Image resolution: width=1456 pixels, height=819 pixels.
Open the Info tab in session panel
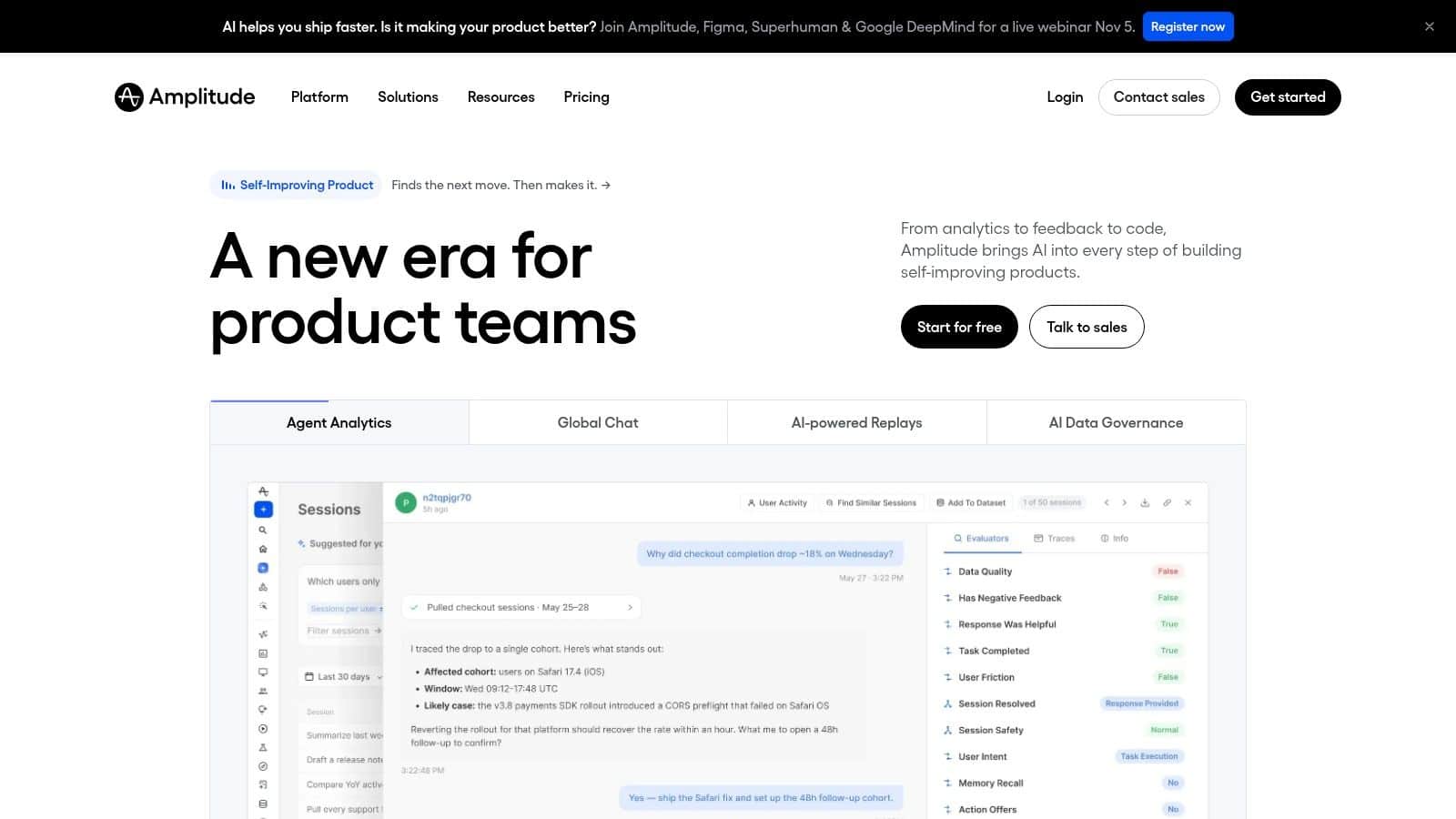click(x=1114, y=538)
